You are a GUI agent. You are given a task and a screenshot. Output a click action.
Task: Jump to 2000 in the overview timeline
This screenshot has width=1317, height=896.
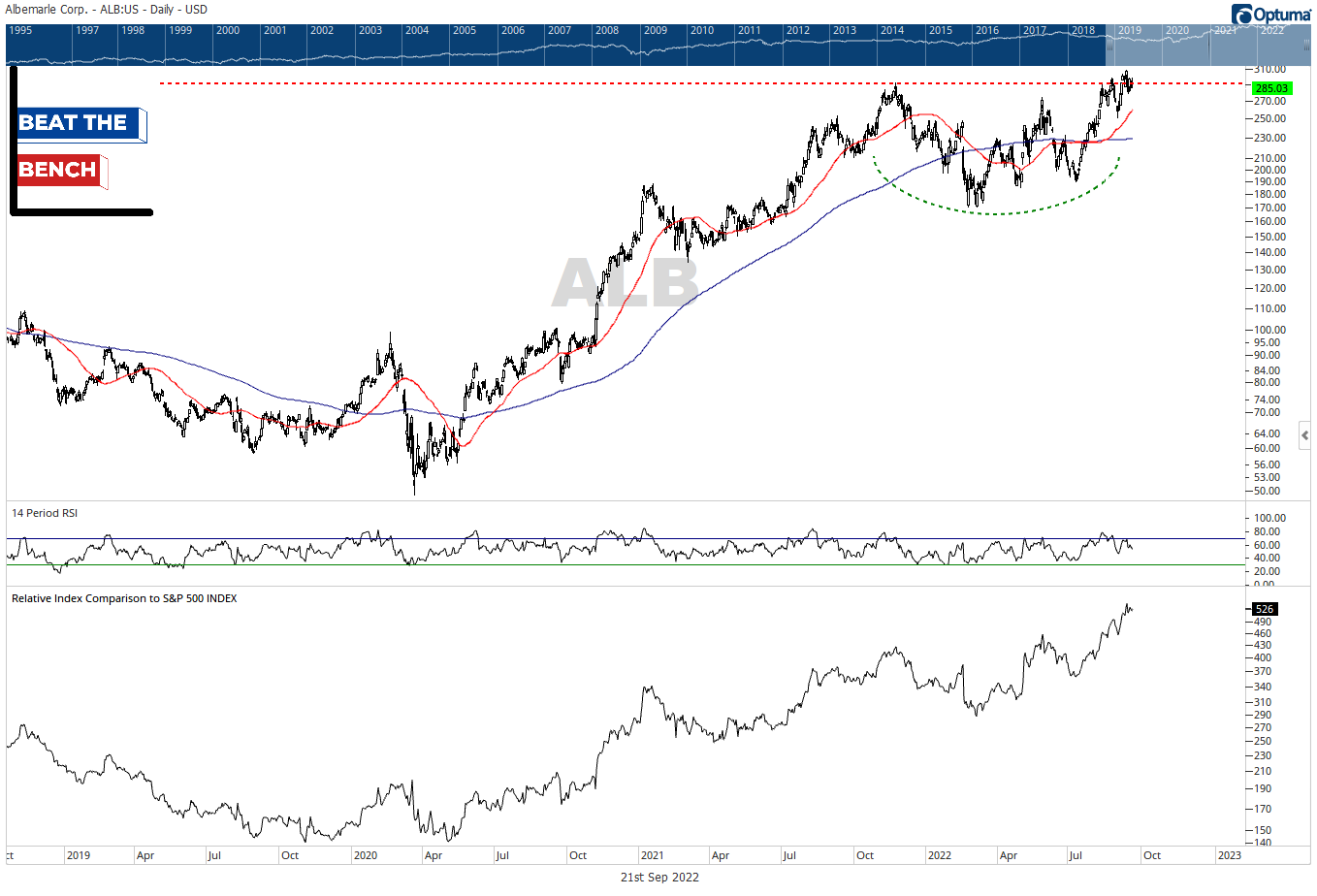228,30
